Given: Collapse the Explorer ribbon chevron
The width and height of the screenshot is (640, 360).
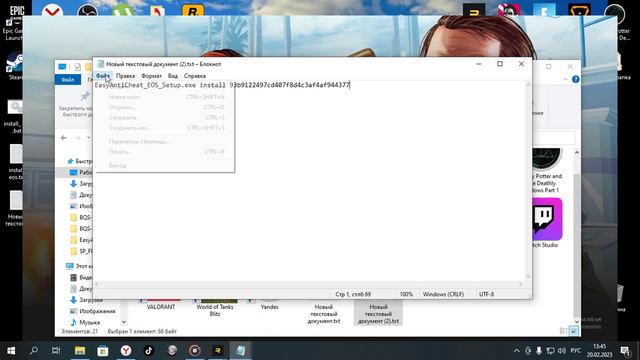Looking at the screenshot, I should [565, 79].
